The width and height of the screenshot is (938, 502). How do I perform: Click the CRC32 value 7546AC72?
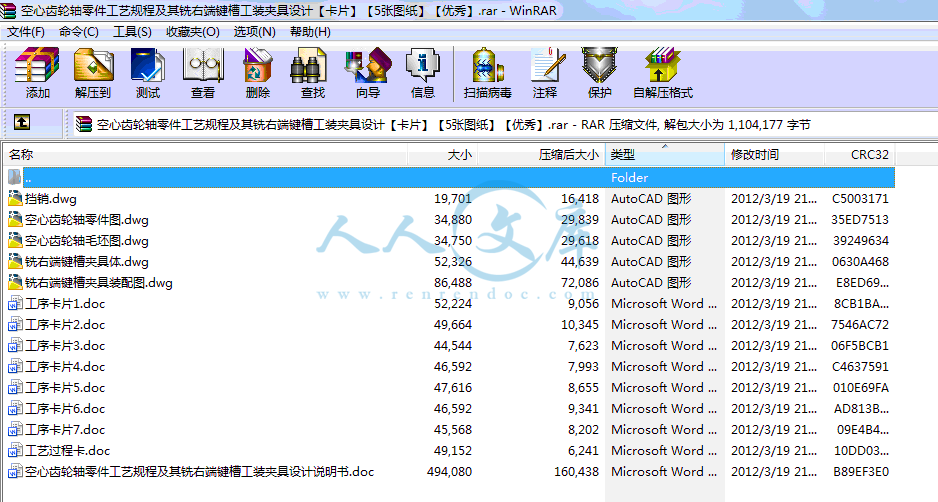pos(860,325)
